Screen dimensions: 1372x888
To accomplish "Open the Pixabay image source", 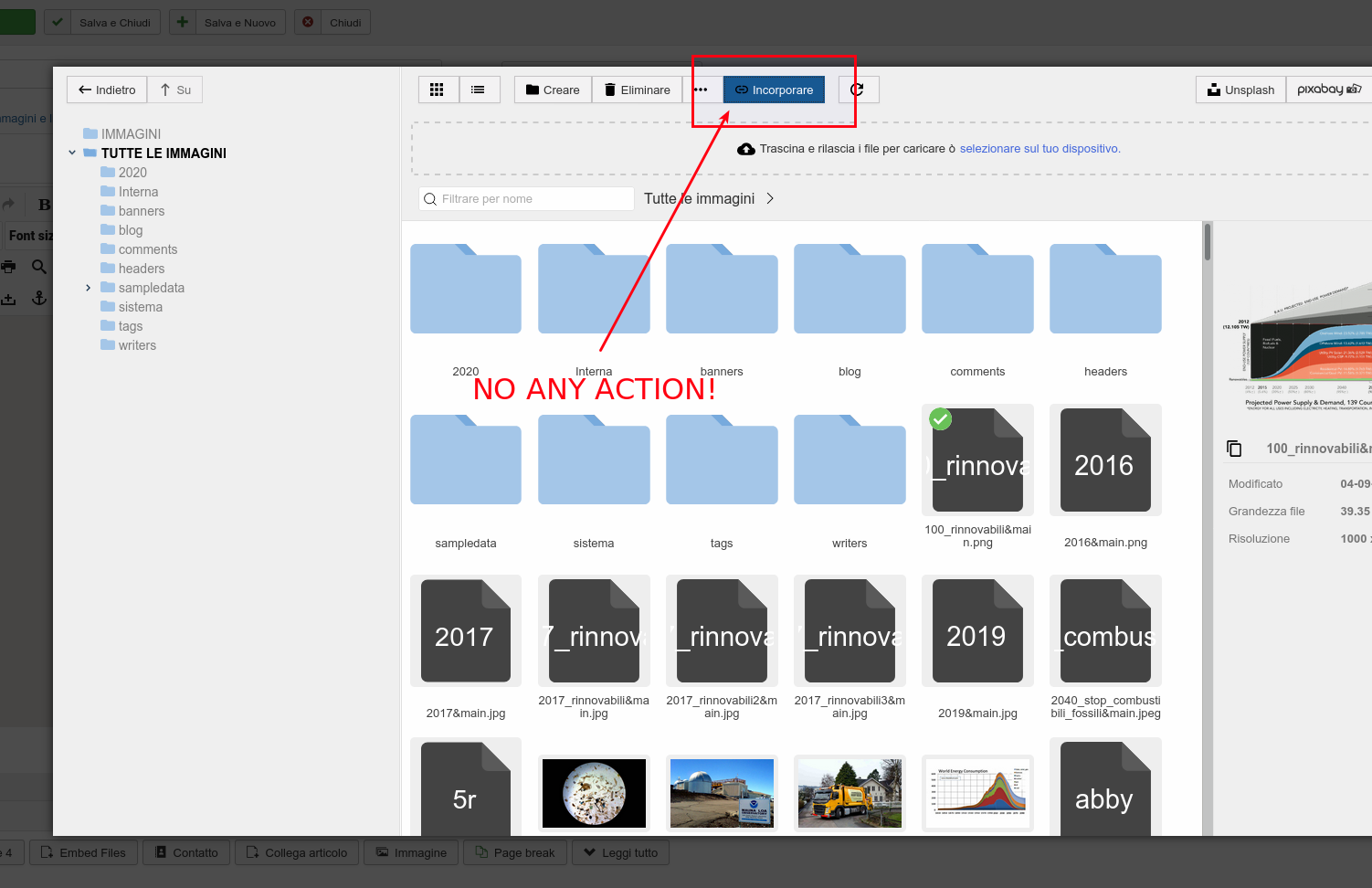I will [x=1328, y=90].
